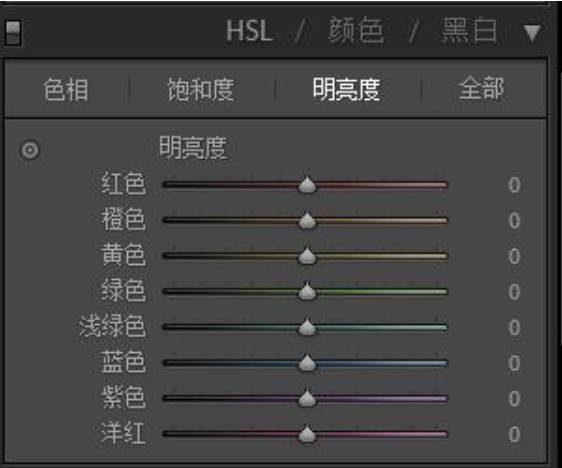Click the 浅绿色 luminance slider handle
The width and height of the screenshot is (562, 468).
[x=307, y=327]
